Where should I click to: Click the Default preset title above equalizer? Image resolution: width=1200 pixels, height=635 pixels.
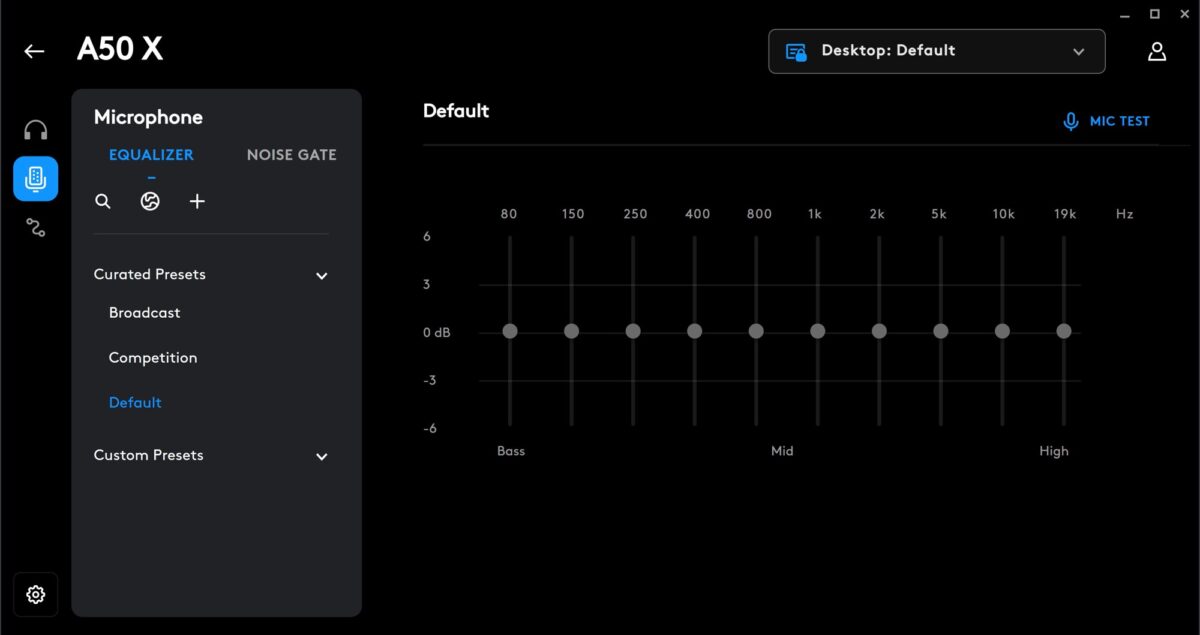(456, 111)
